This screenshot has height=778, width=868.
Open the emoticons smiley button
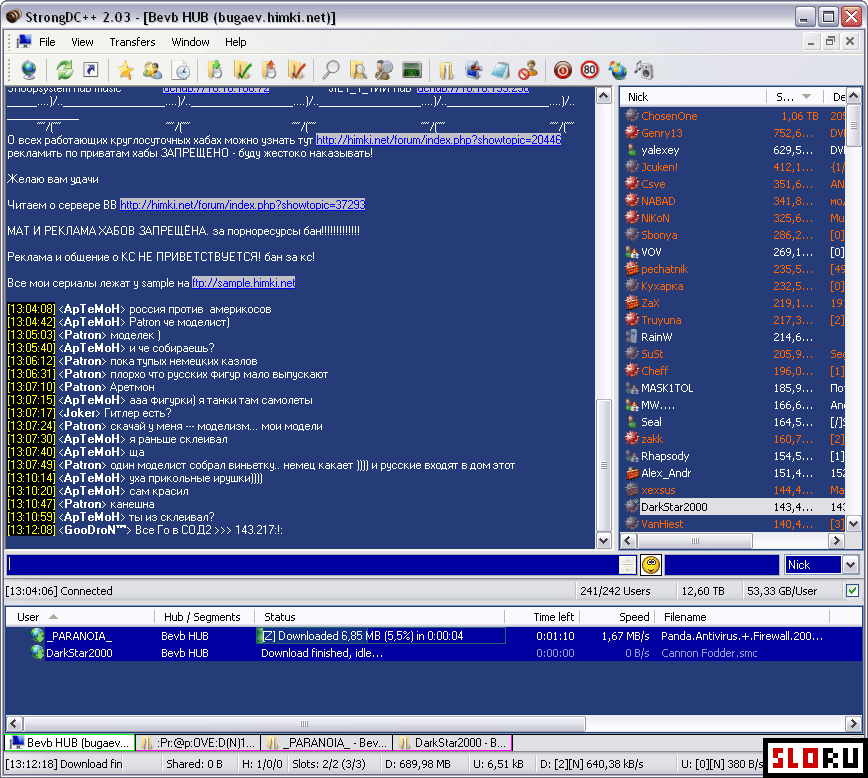(651, 565)
